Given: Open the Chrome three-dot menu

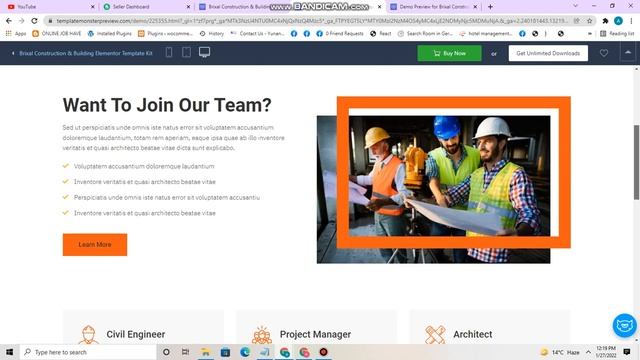Looking at the screenshot, I should click(x=631, y=20).
